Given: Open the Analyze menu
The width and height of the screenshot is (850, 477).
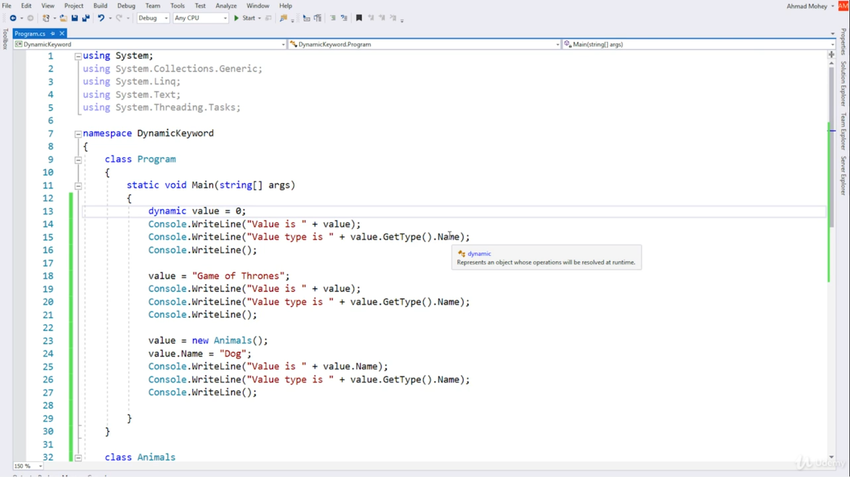Looking at the screenshot, I should point(226,5).
